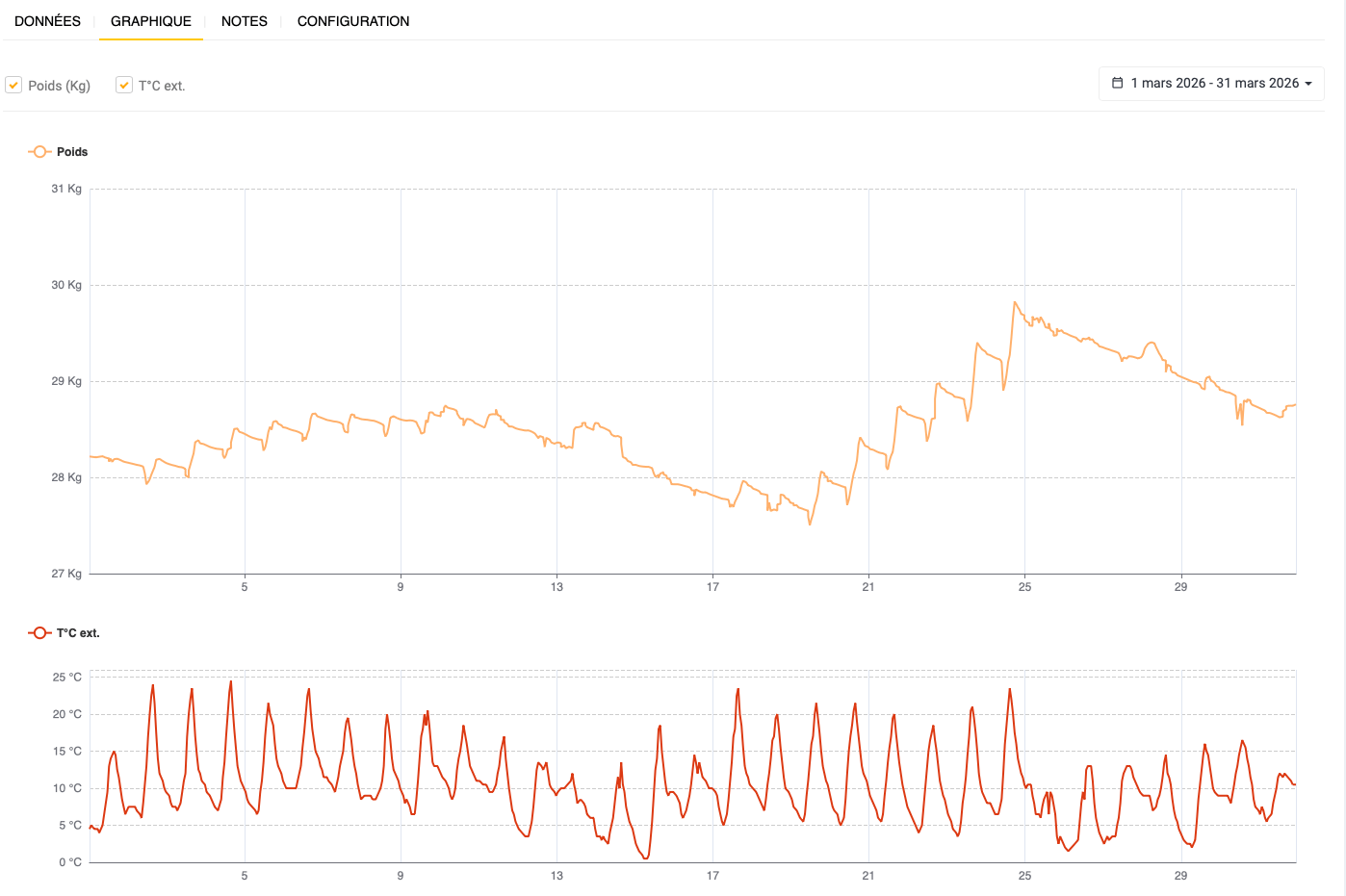
Task: Uncheck the Poids (Kg) checkbox
Action: click(x=13, y=85)
